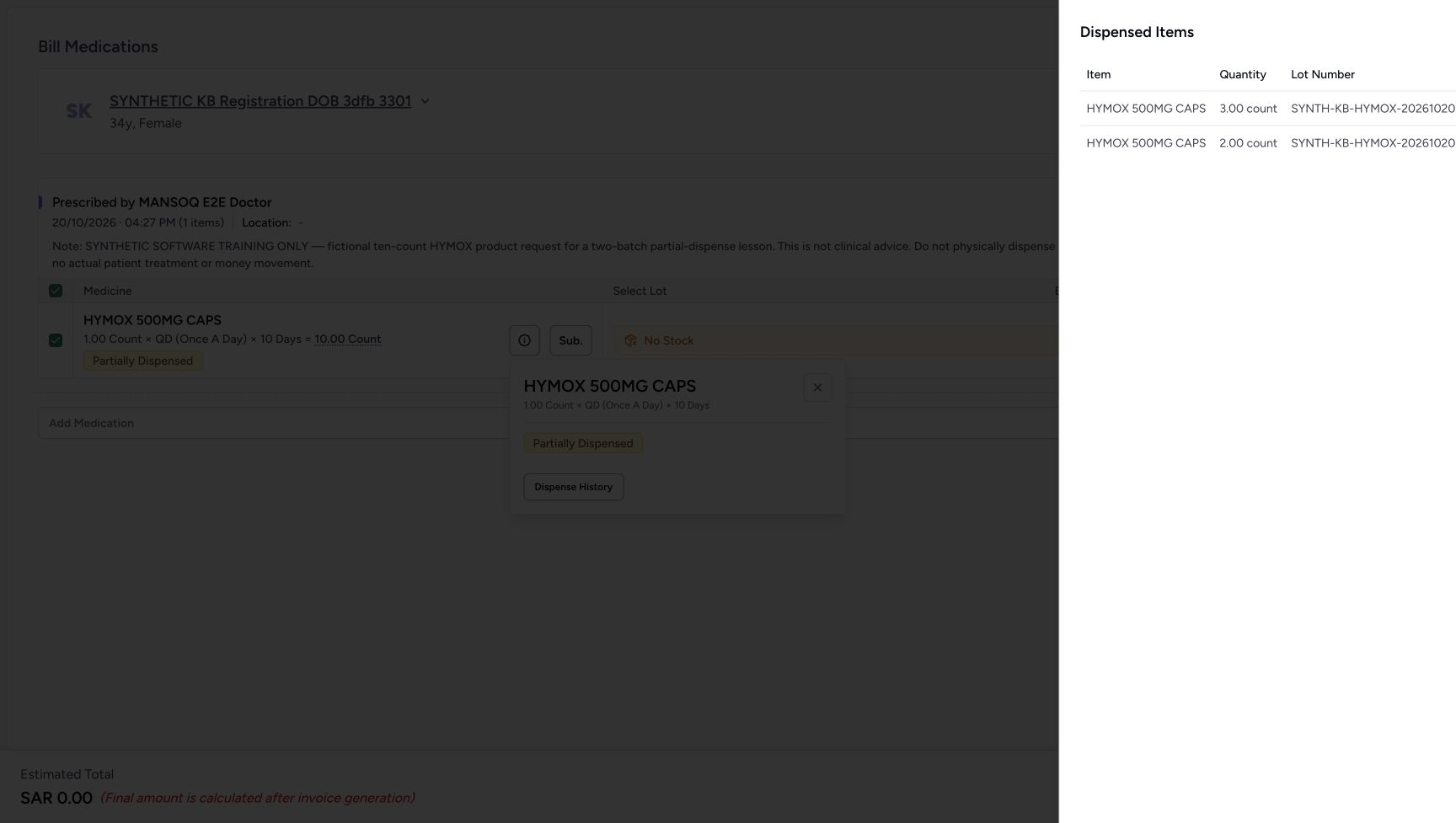This screenshot has height=823, width=1456.
Task: Click the Medicine column header
Action: click(108, 291)
